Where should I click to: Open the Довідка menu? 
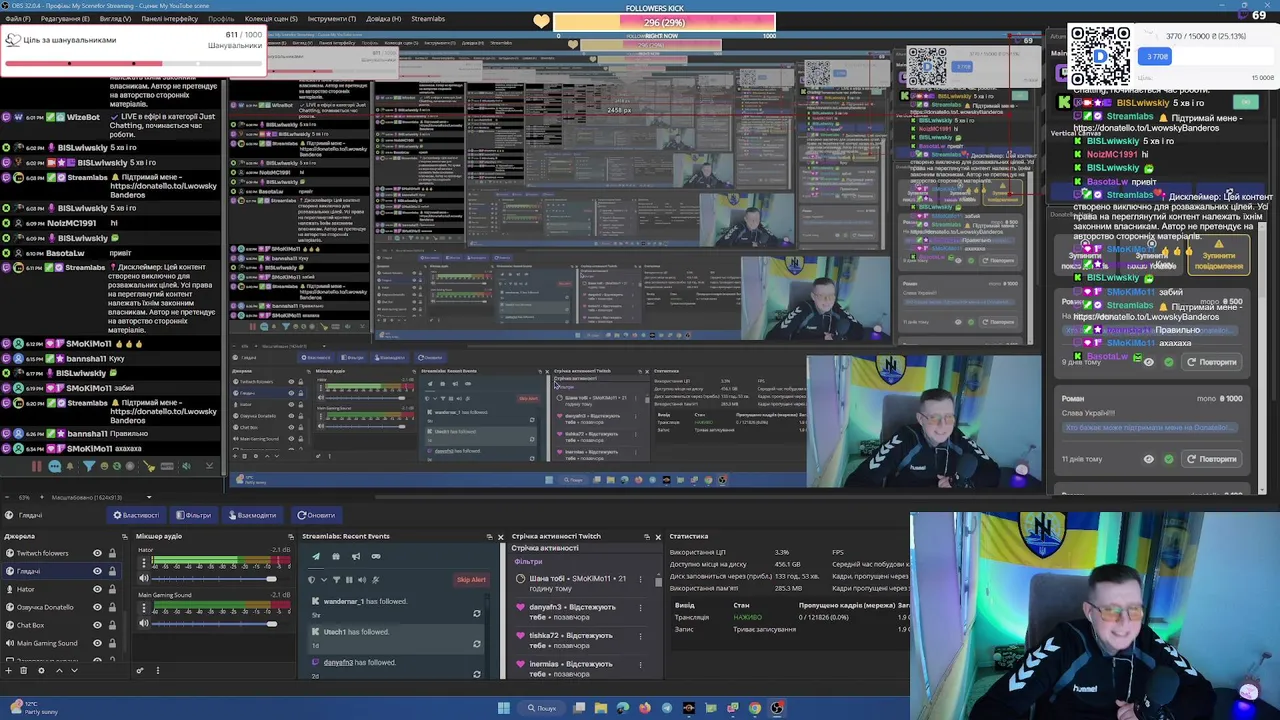click(383, 19)
